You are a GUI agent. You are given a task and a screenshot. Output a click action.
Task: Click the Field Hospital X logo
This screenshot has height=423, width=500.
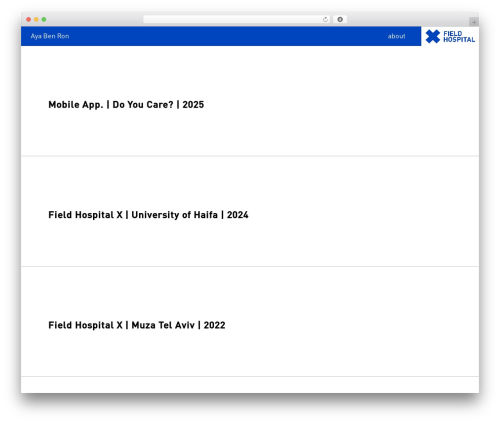point(450,36)
